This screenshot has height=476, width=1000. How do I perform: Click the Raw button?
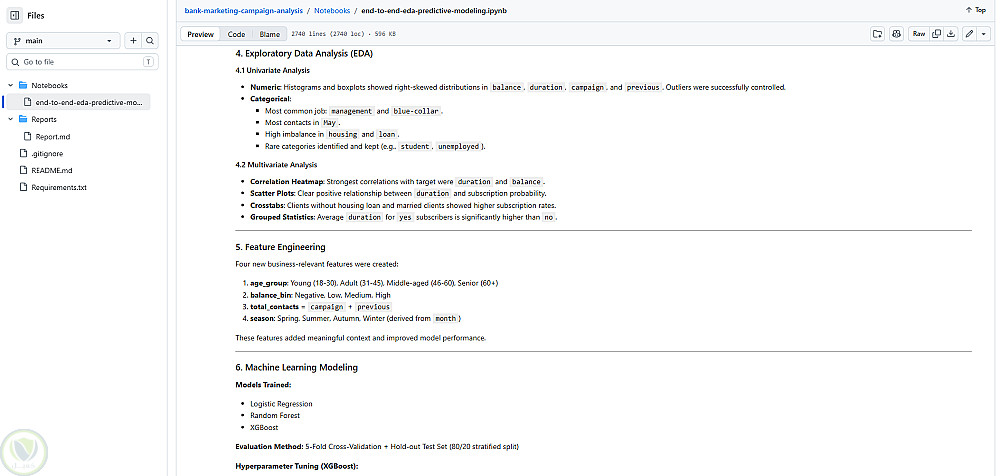[x=918, y=34]
